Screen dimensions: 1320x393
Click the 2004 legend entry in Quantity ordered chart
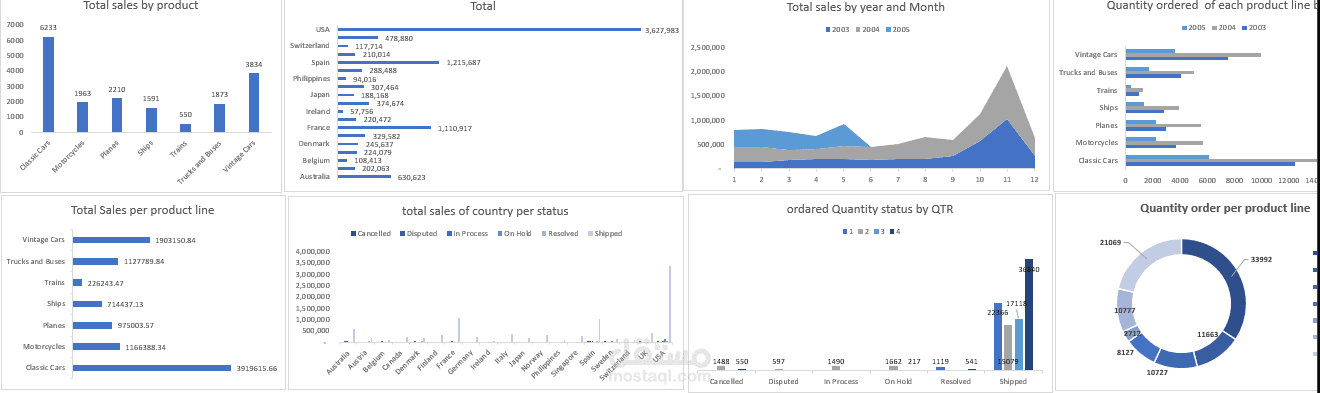click(x=1223, y=28)
